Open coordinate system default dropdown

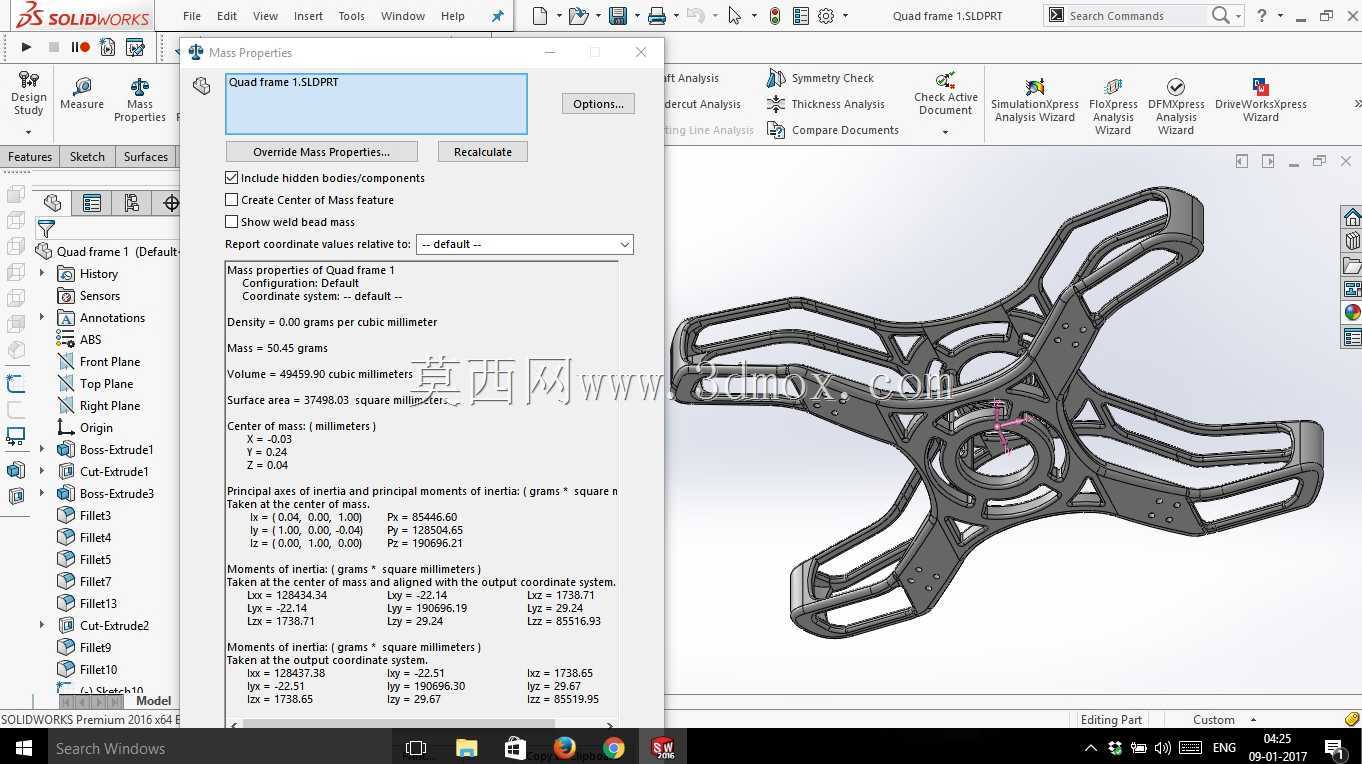[525, 244]
